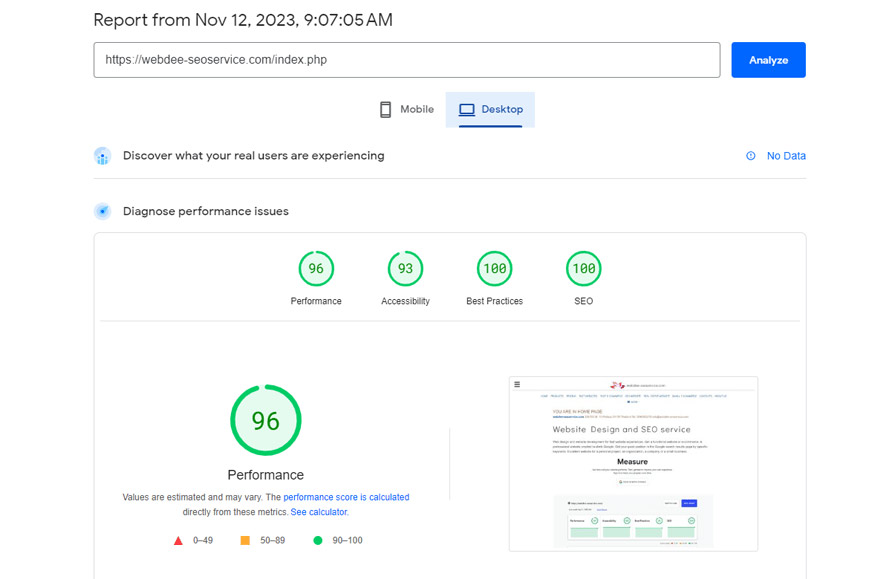Viewport: 891px width, 579px height.
Task: Open the No Data link
Action: (x=786, y=156)
